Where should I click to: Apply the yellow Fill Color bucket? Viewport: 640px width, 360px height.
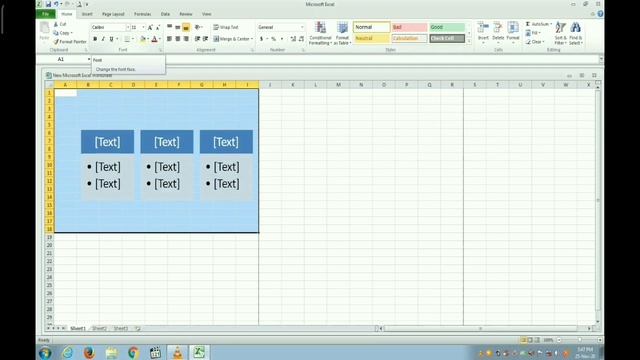pyautogui.click(x=143, y=39)
